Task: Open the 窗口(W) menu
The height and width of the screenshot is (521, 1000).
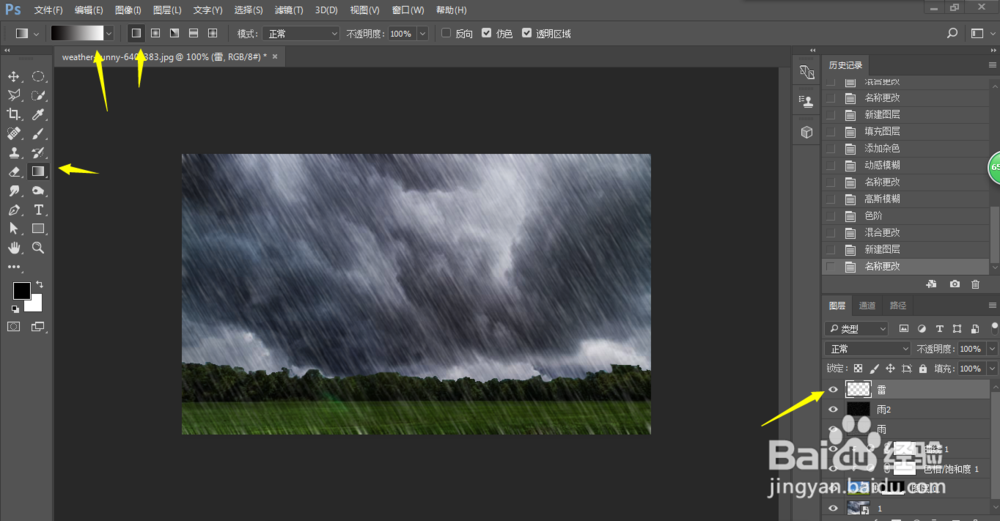Action: click(x=408, y=10)
